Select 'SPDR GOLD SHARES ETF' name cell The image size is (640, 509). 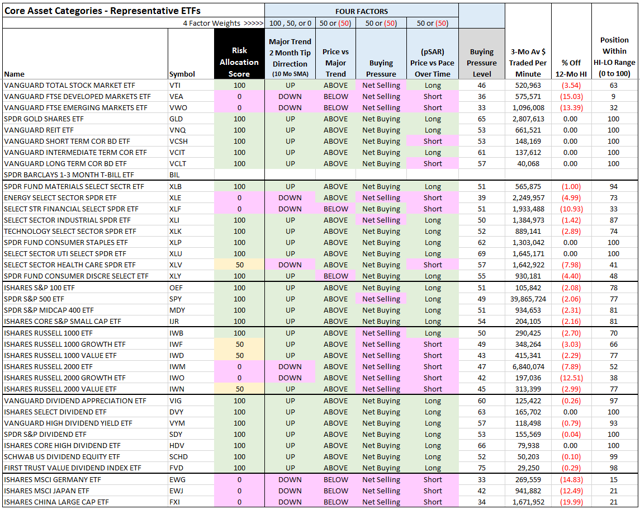[x=44, y=119]
